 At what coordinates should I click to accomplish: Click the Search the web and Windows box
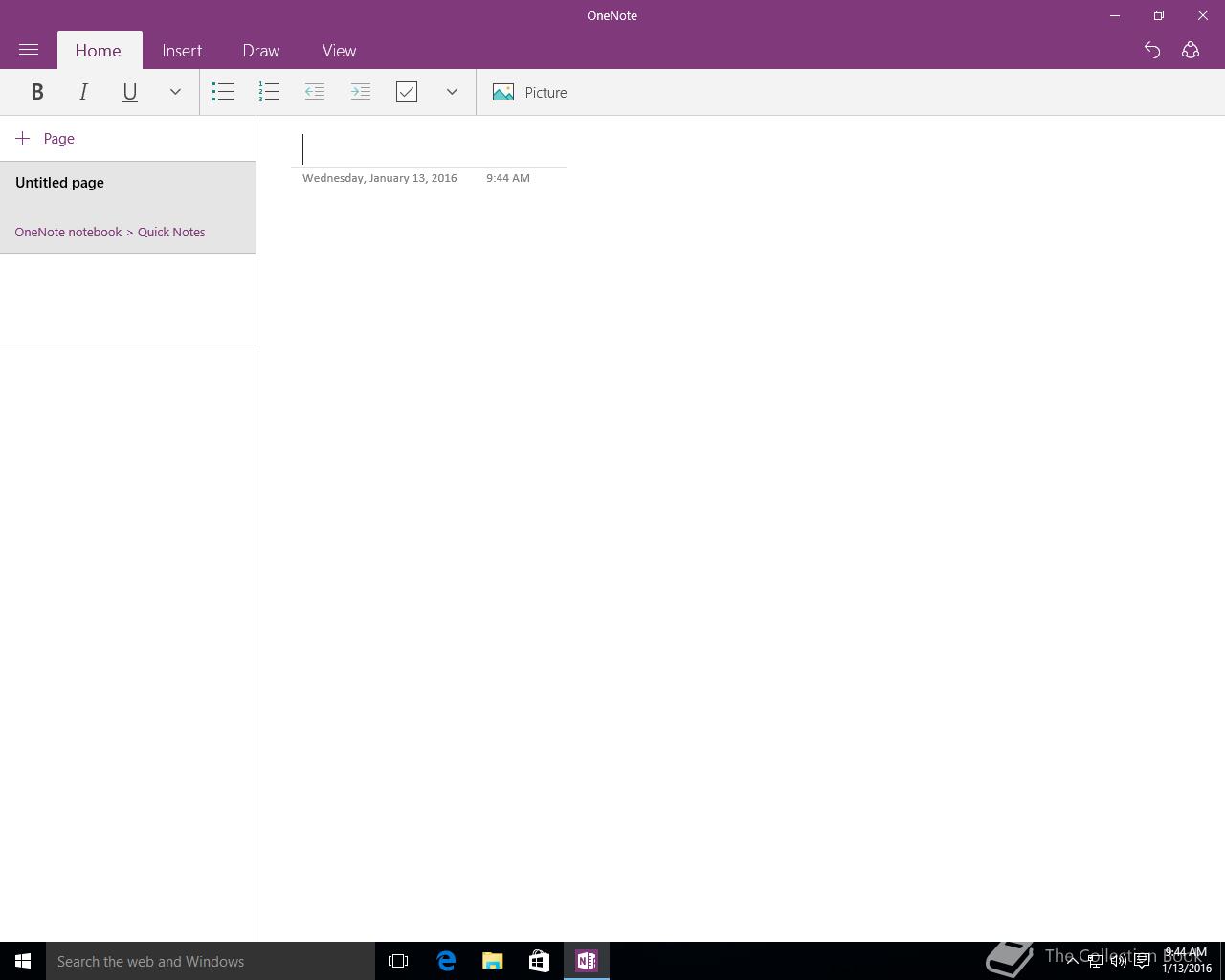tap(211, 961)
